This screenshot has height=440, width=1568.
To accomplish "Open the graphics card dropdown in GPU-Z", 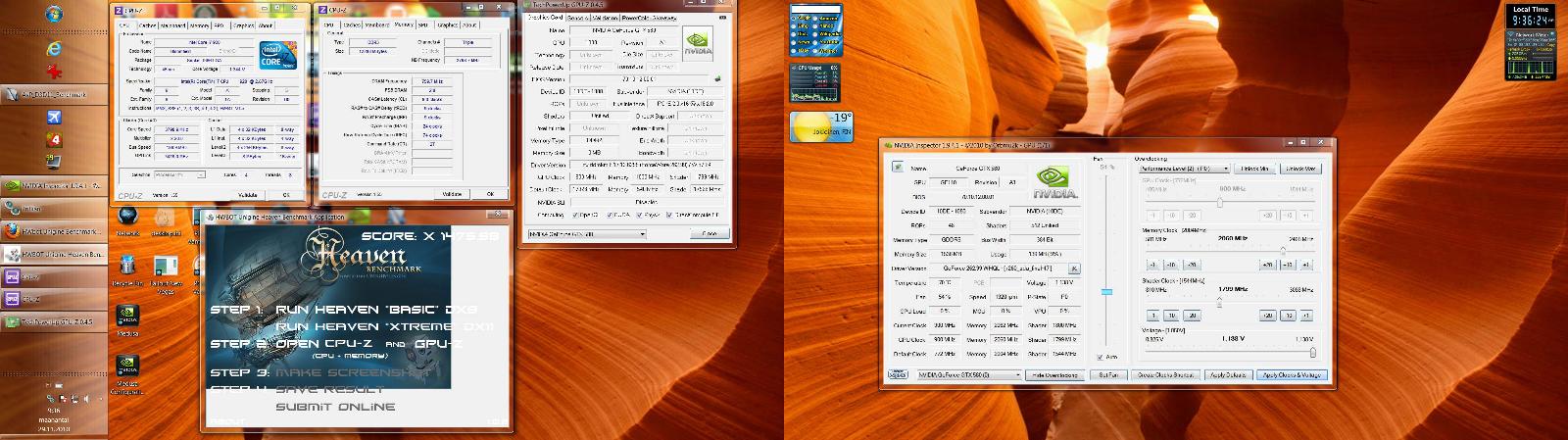I will [586, 234].
